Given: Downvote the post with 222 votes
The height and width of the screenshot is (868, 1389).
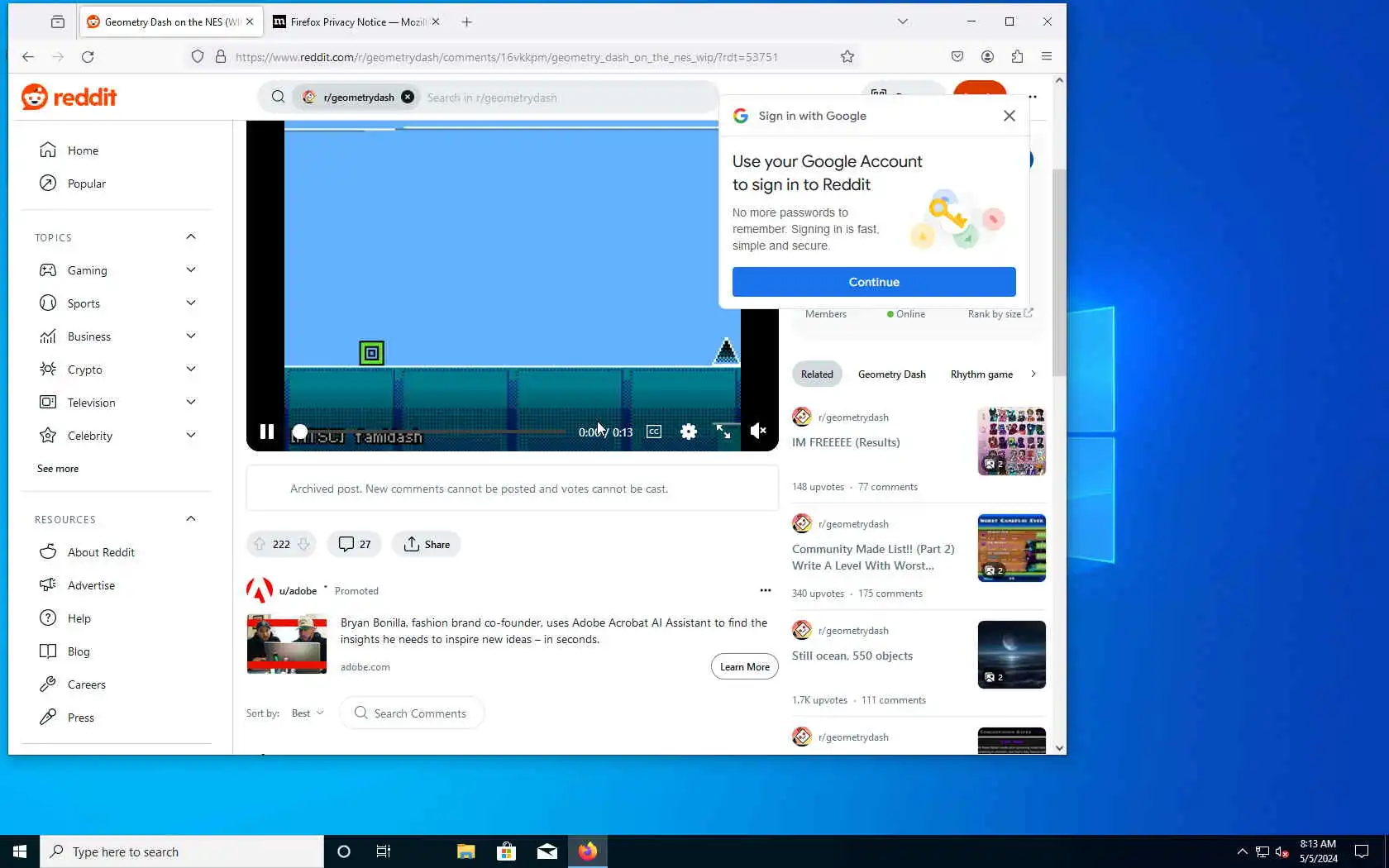Looking at the screenshot, I should [x=303, y=544].
